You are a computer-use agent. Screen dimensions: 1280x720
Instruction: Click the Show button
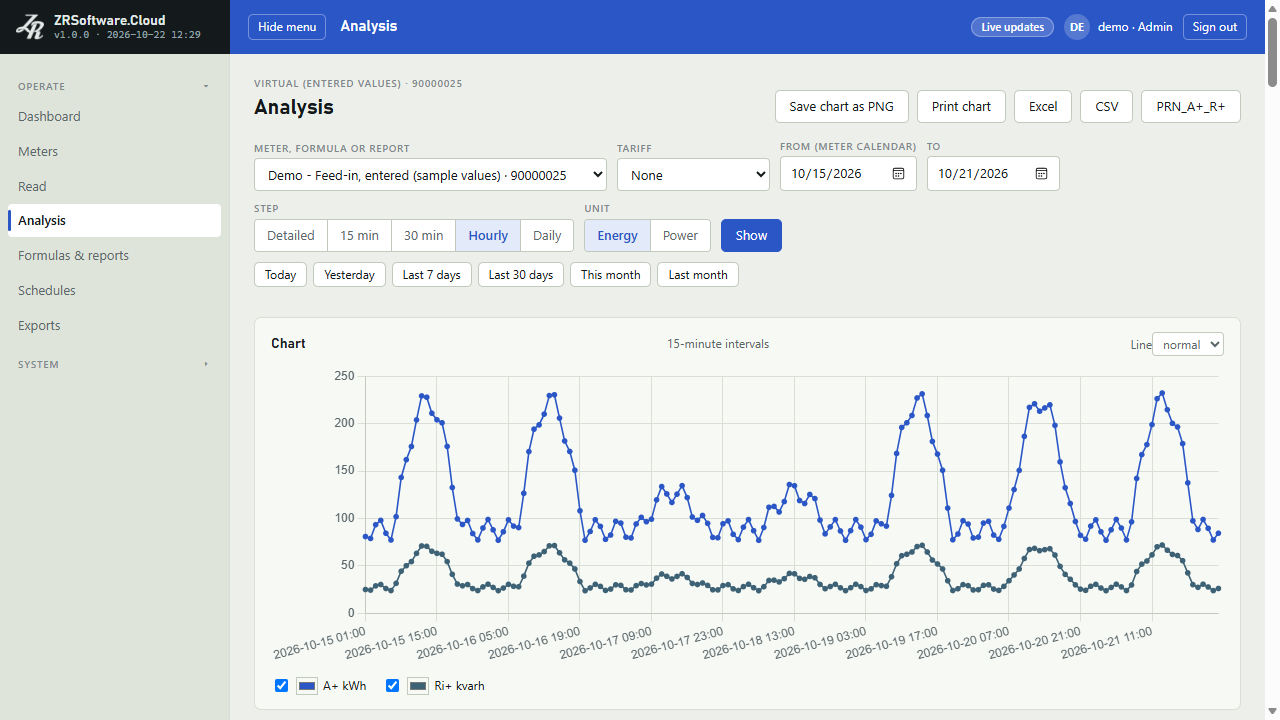pos(751,235)
